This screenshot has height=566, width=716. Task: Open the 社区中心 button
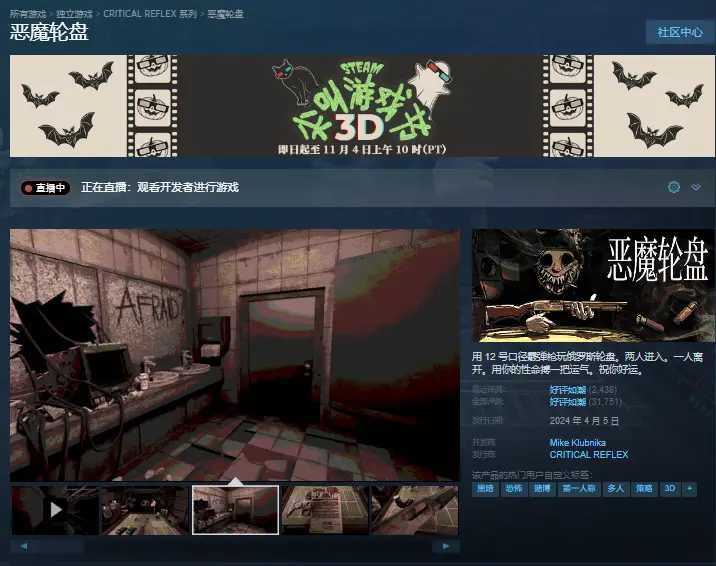pos(679,32)
